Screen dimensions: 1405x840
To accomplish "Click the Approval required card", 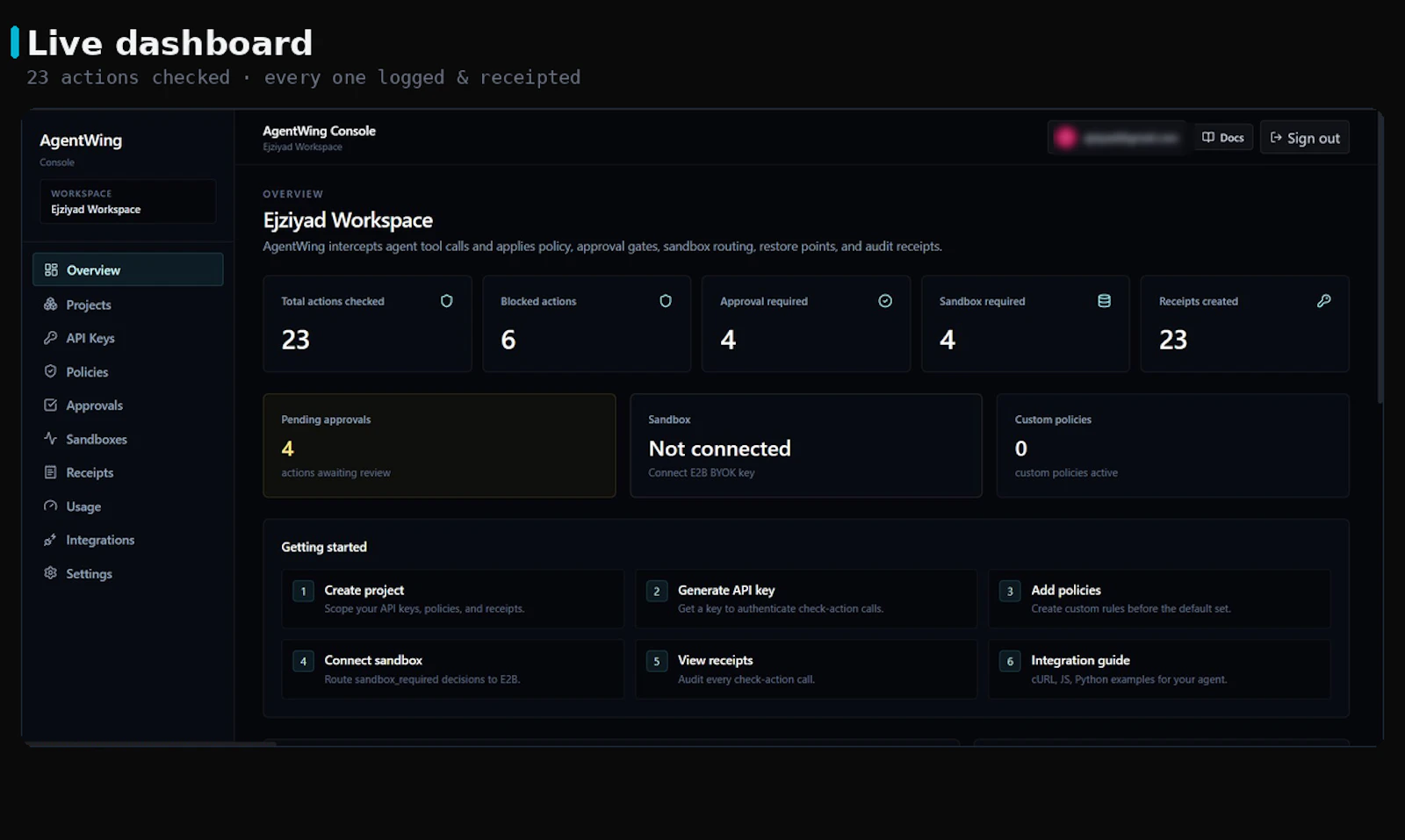I will pyautogui.click(x=806, y=324).
